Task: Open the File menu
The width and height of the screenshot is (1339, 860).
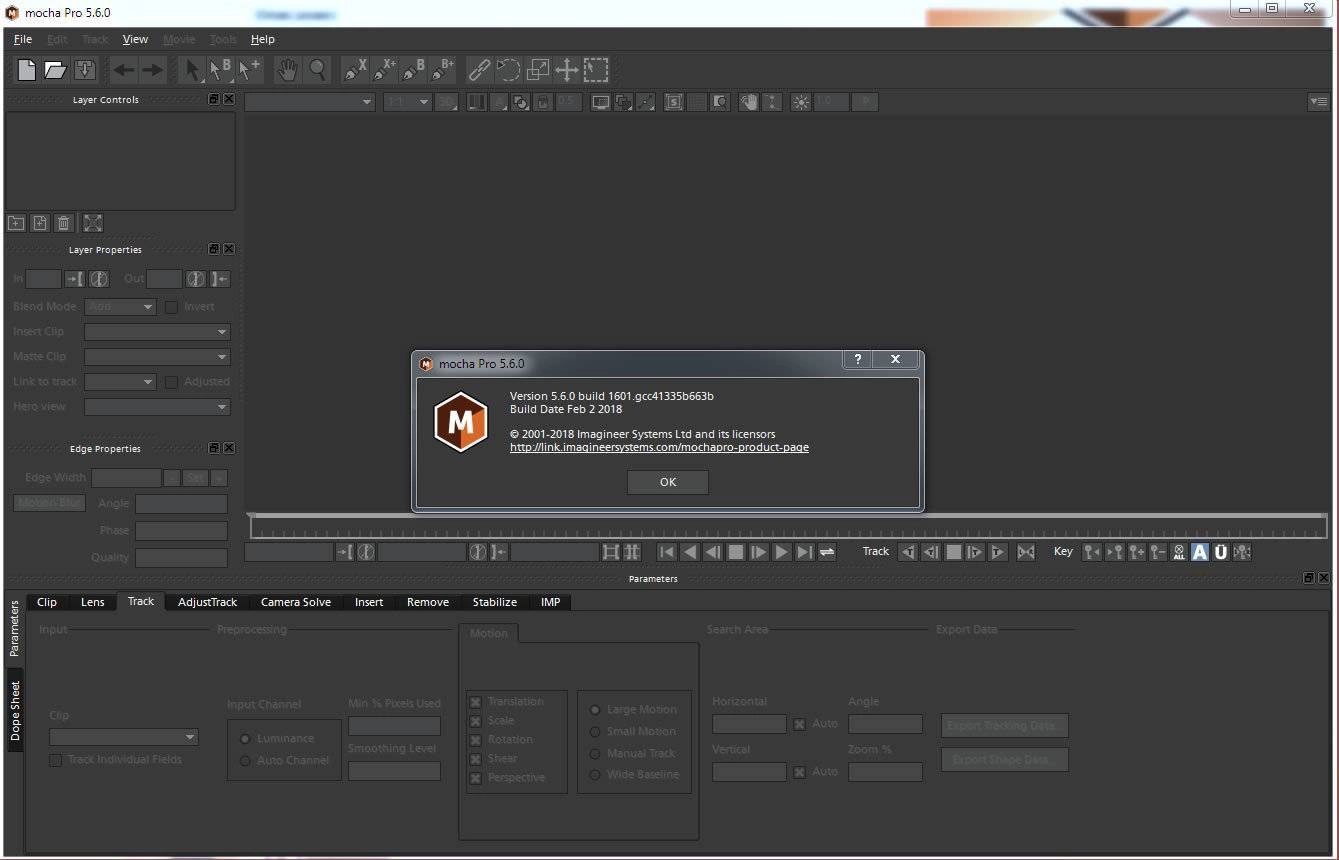Action: tap(23, 39)
